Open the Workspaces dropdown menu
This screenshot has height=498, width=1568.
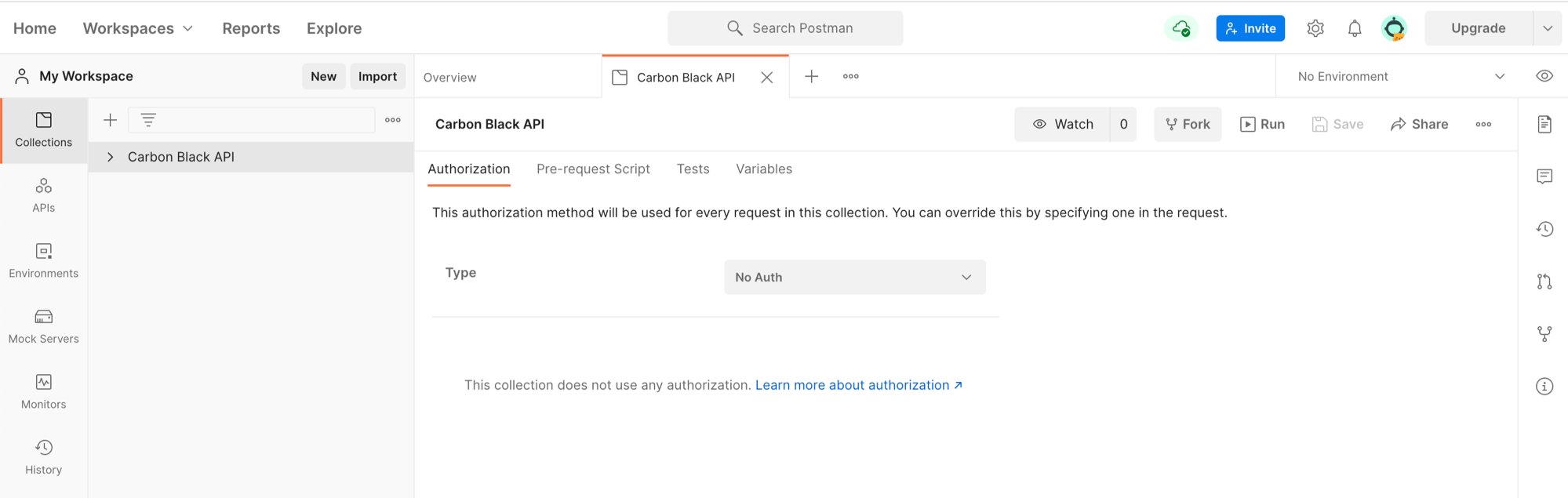(x=138, y=28)
